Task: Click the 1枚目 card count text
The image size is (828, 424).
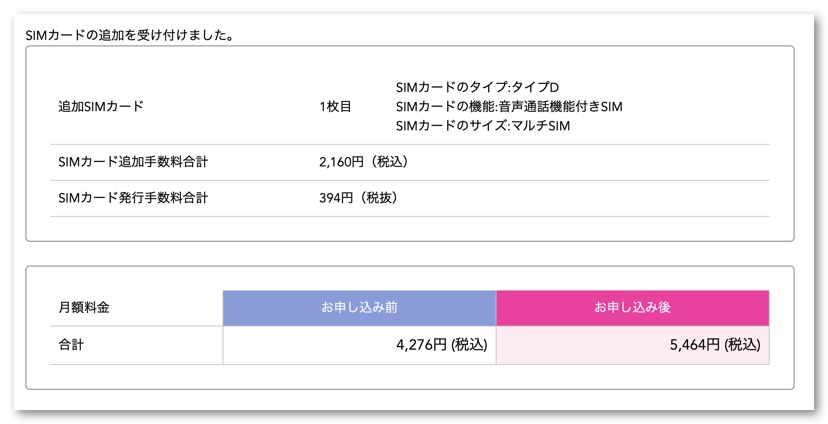Action: tap(335, 106)
